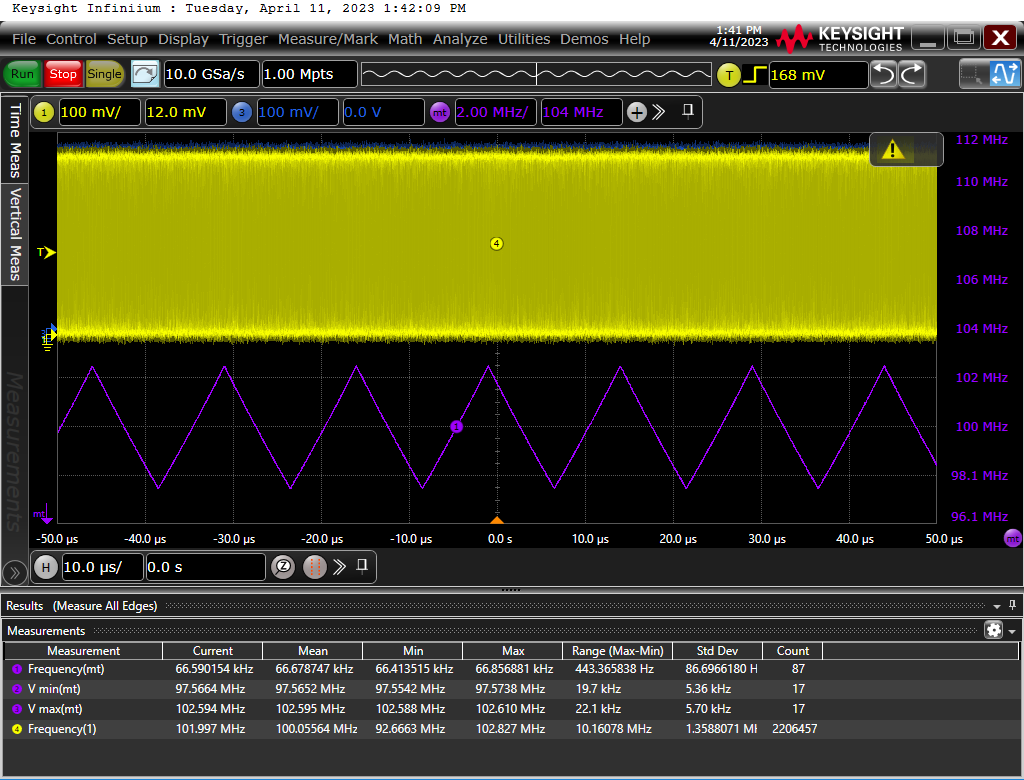The image size is (1024, 780).
Task: Open the Math menu
Action: [405, 39]
